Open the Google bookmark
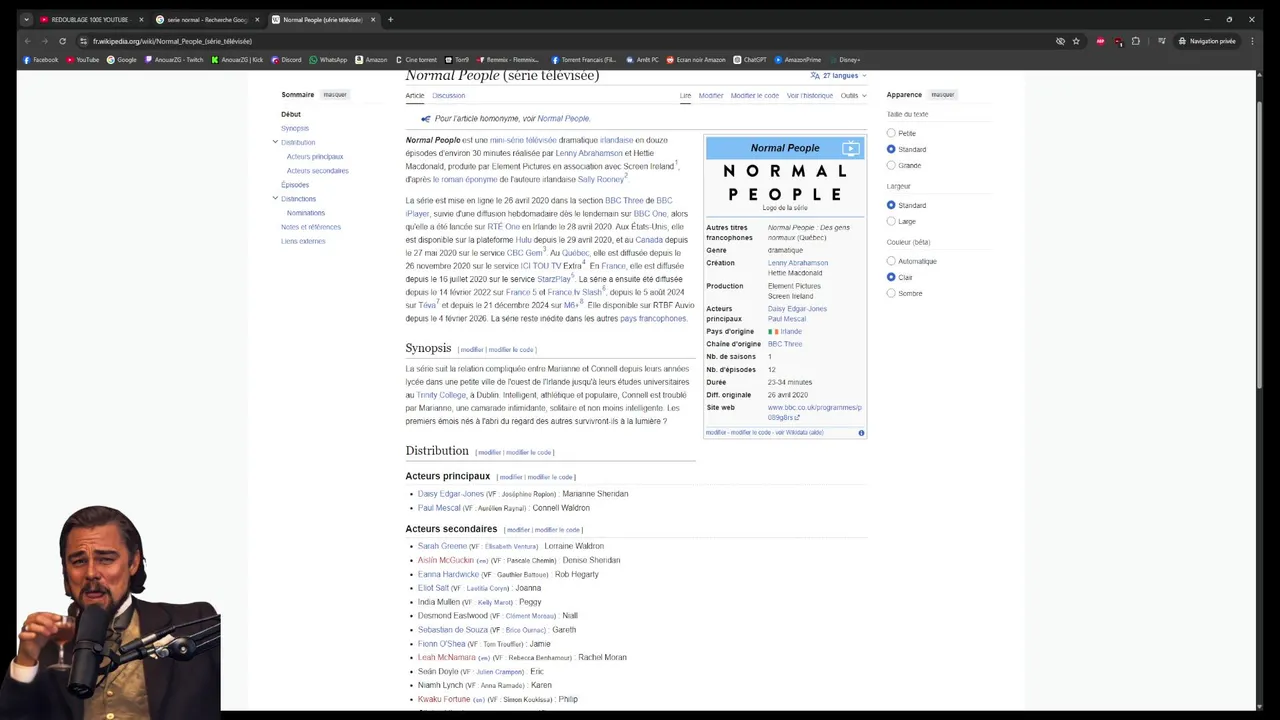This screenshot has width=1280, height=720. (x=122, y=59)
